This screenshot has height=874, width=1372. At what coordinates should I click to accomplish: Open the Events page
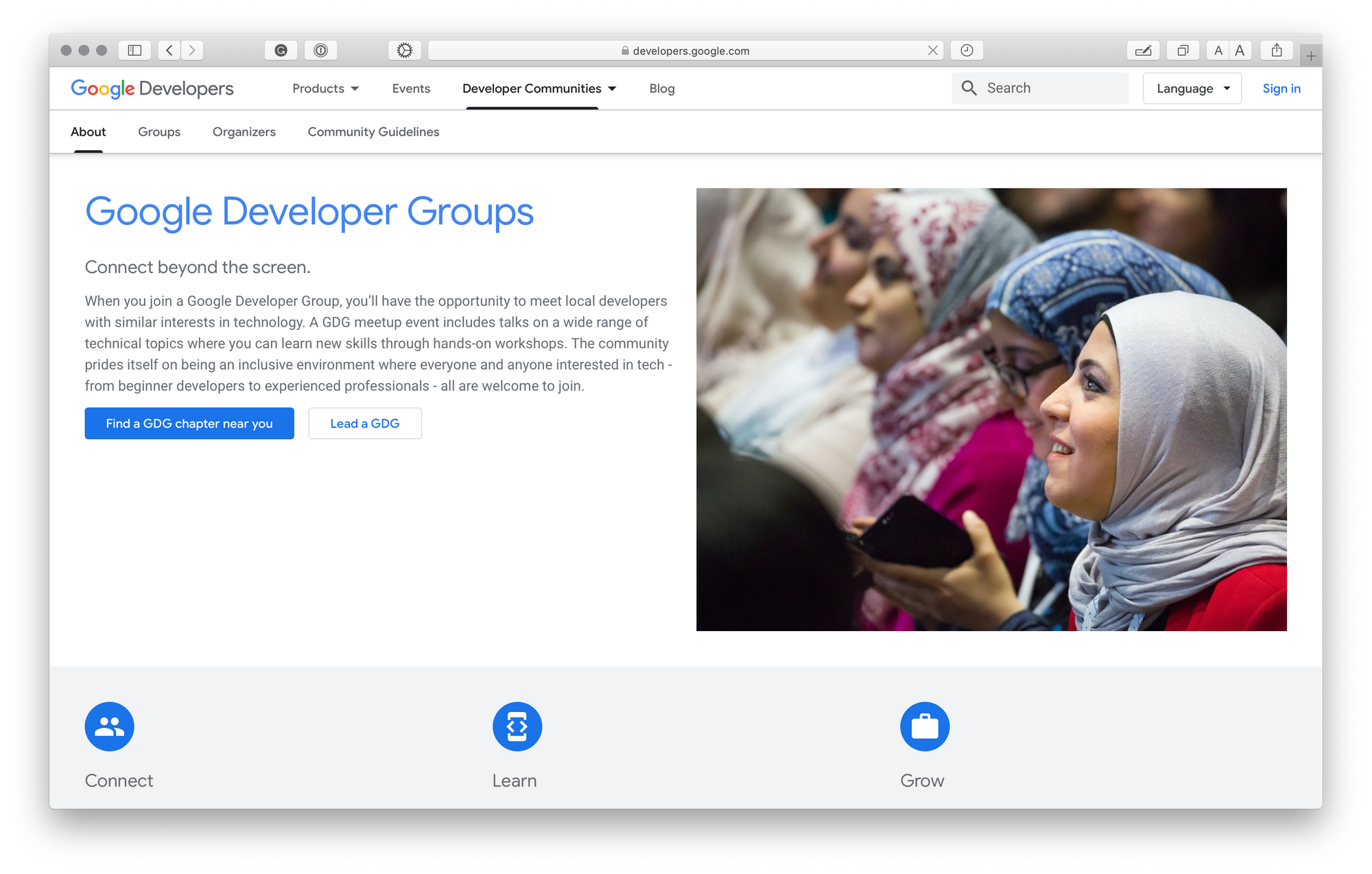[x=411, y=88]
